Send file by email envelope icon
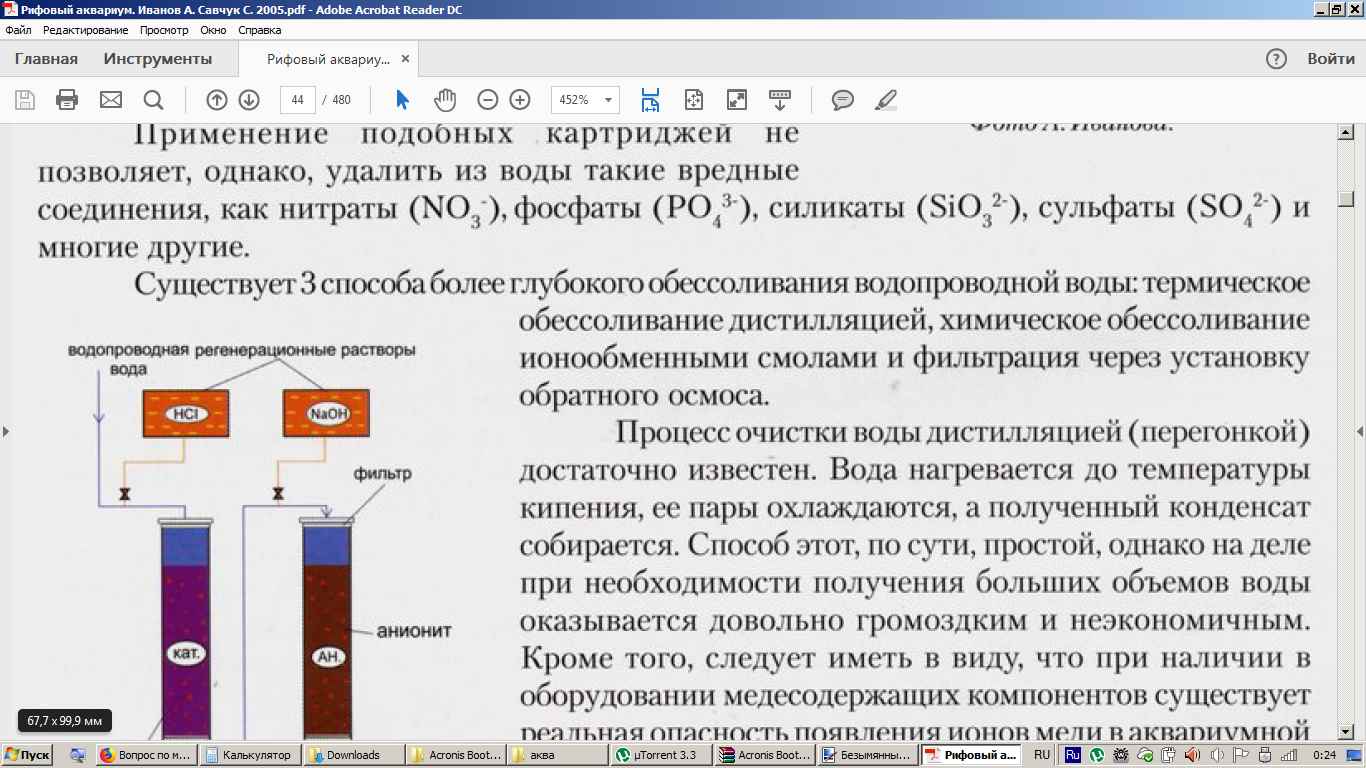The height and width of the screenshot is (768, 1366). click(110, 100)
